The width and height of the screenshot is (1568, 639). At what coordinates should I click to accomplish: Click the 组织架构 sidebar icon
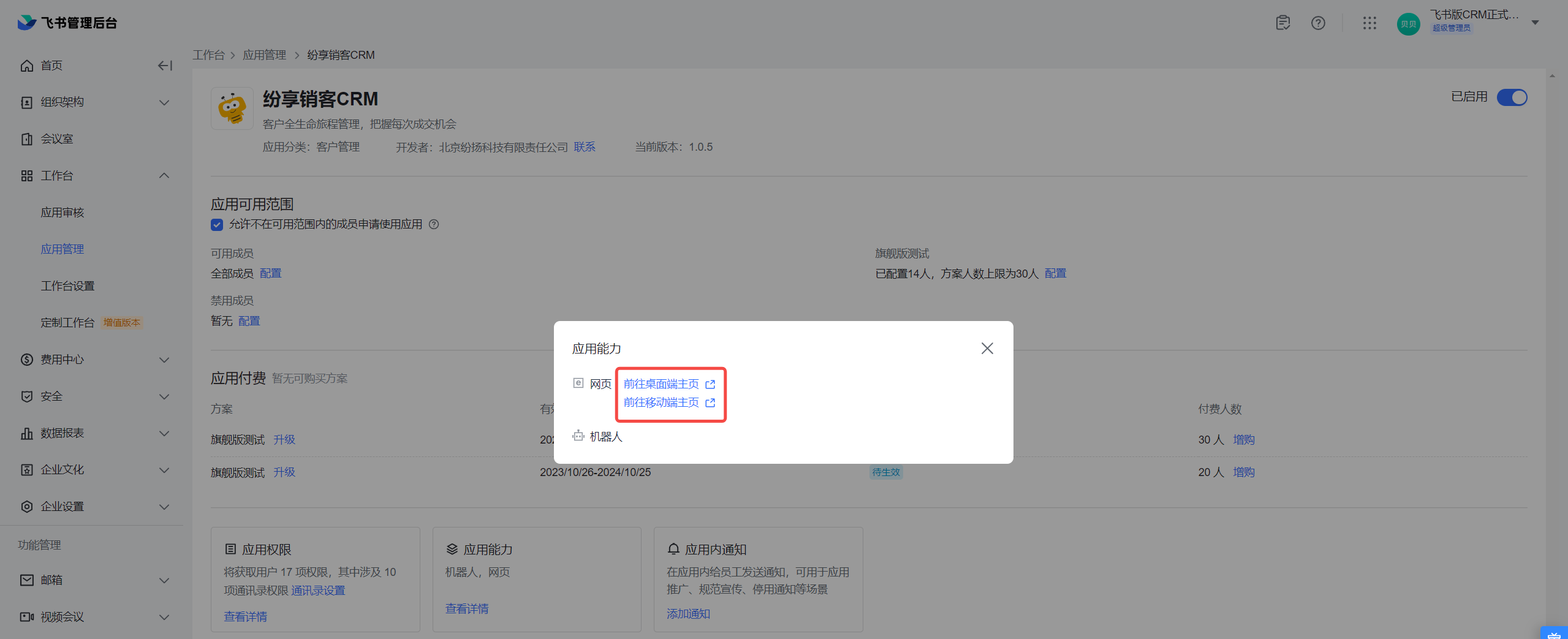click(27, 102)
